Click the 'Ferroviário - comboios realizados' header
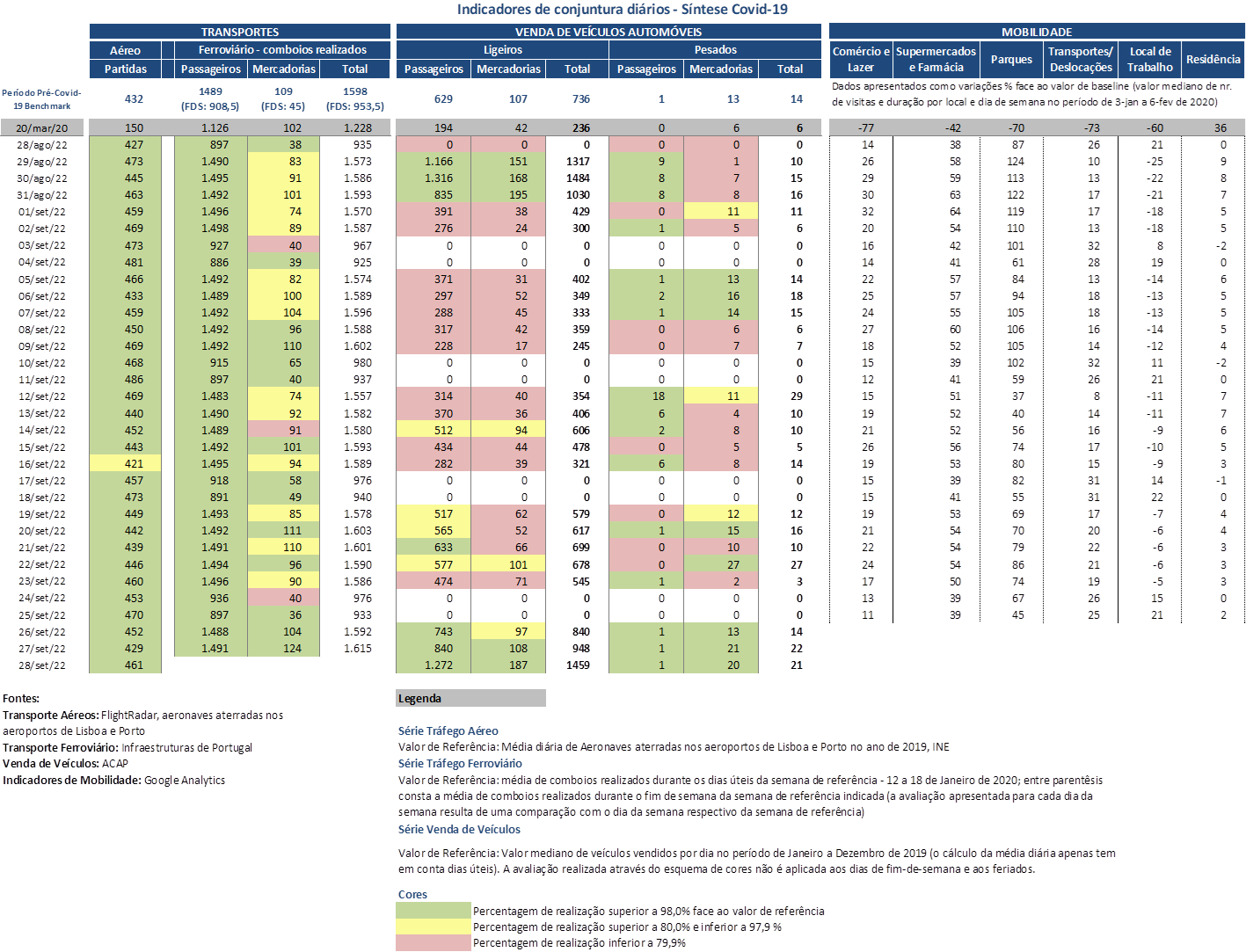Image resolution: width=1246 pixels, height=952 pixels. pos(282,50)
